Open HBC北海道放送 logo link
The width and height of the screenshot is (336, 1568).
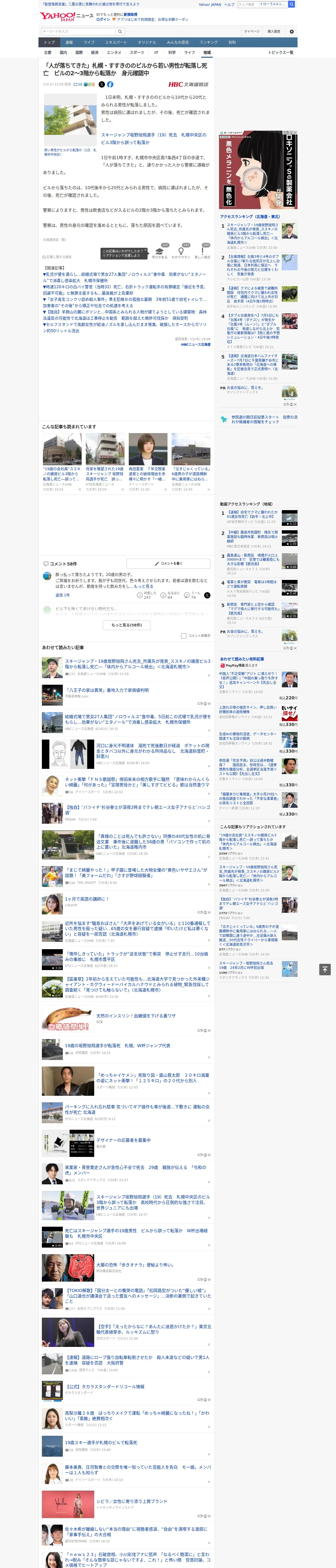pos(188,85)
